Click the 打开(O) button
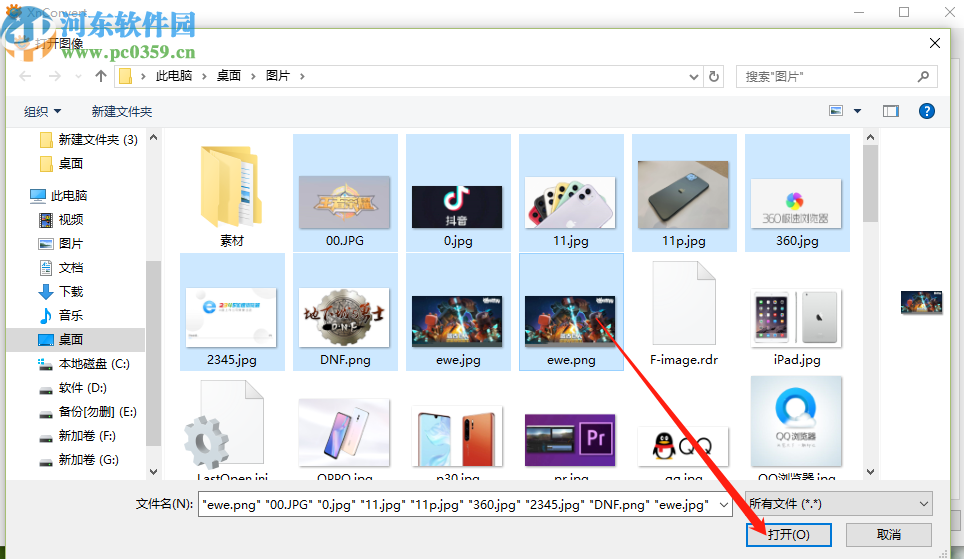 [789, 534]
